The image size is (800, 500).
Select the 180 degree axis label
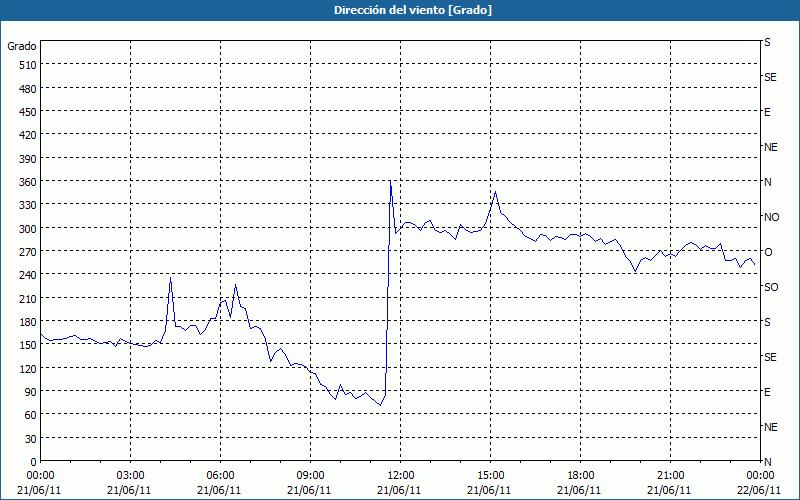28,322
